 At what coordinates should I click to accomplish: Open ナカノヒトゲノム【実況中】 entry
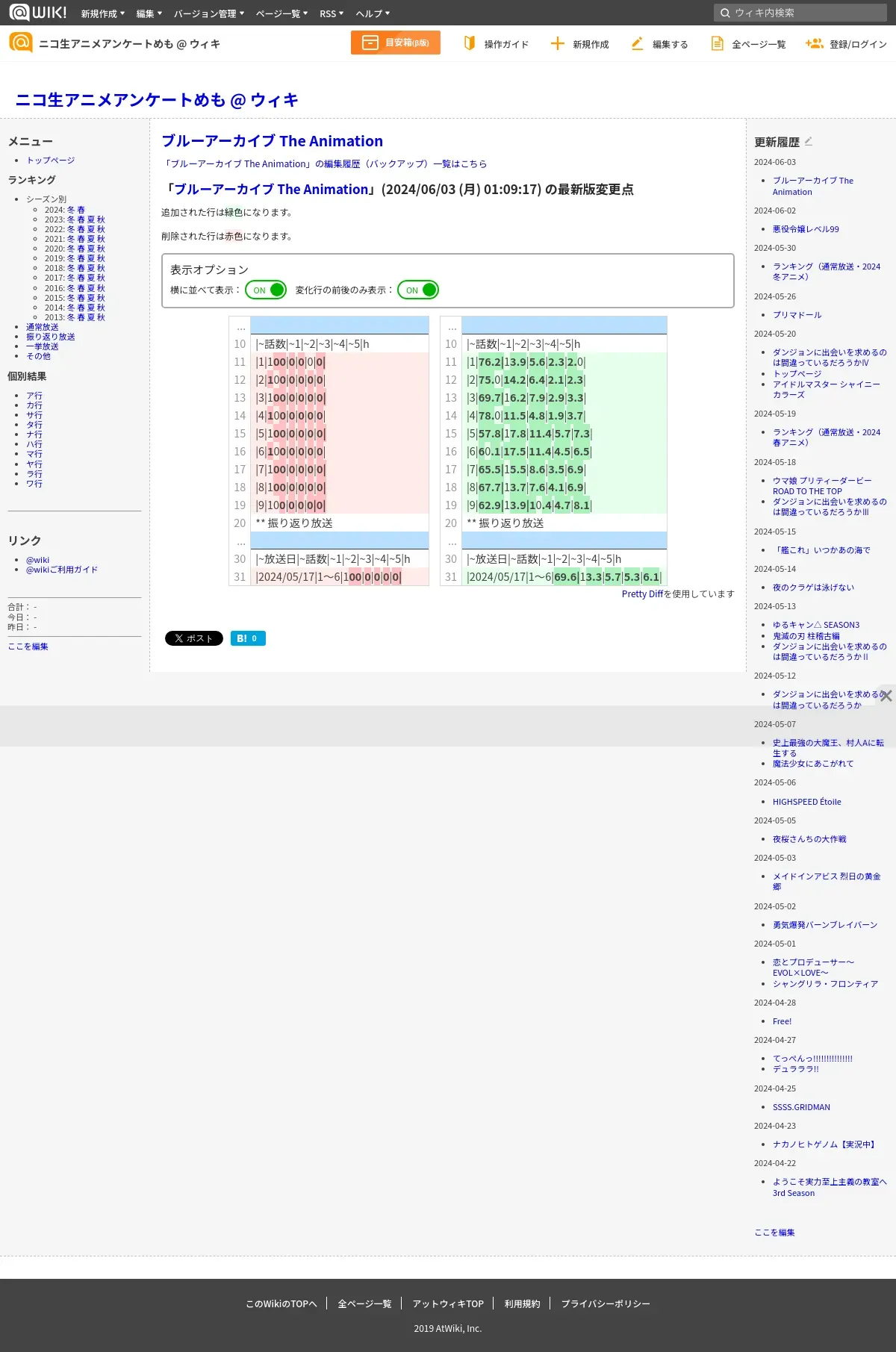click(x=824, y=1144)
